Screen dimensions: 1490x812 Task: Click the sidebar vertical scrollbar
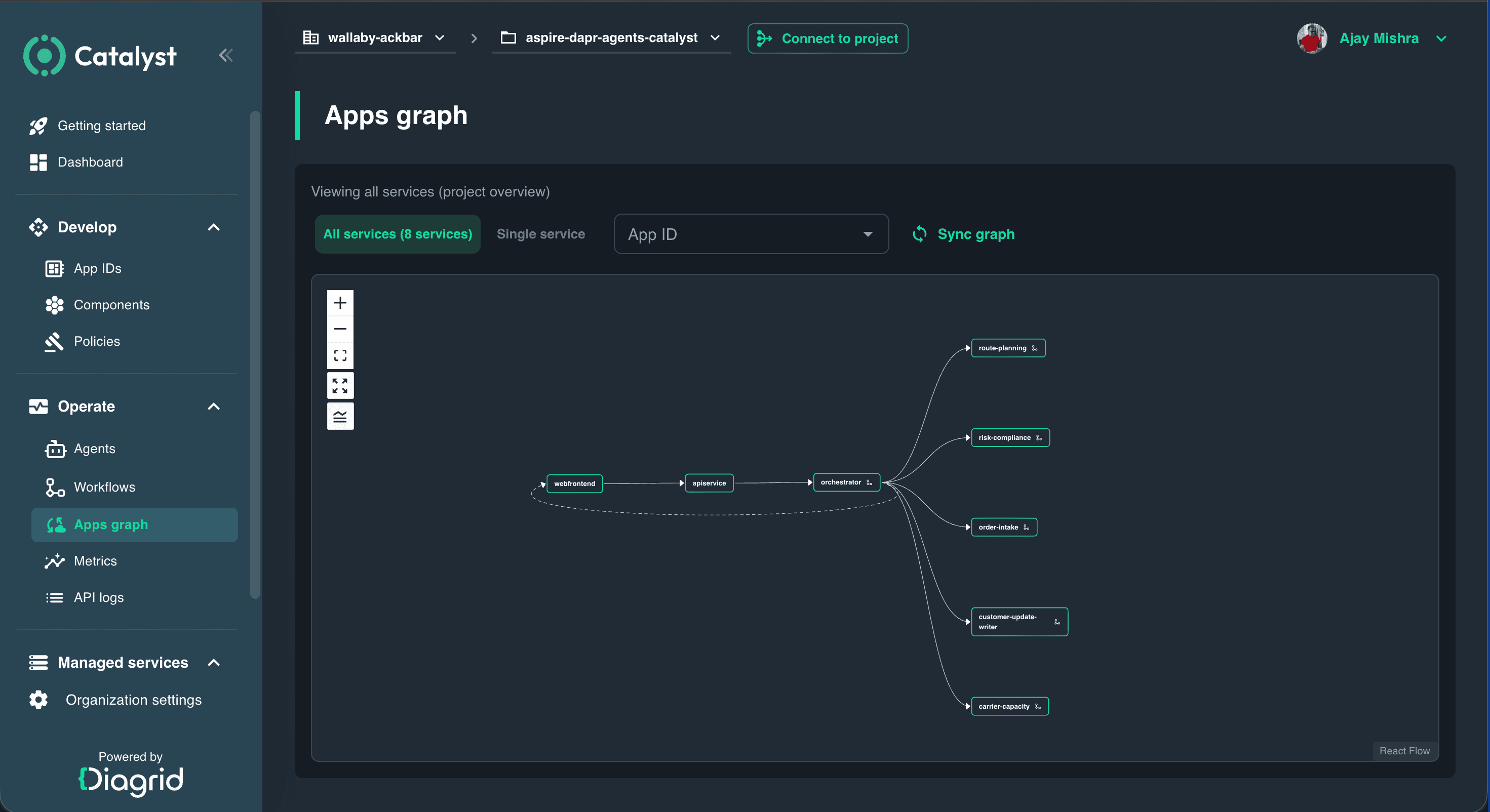255,355
